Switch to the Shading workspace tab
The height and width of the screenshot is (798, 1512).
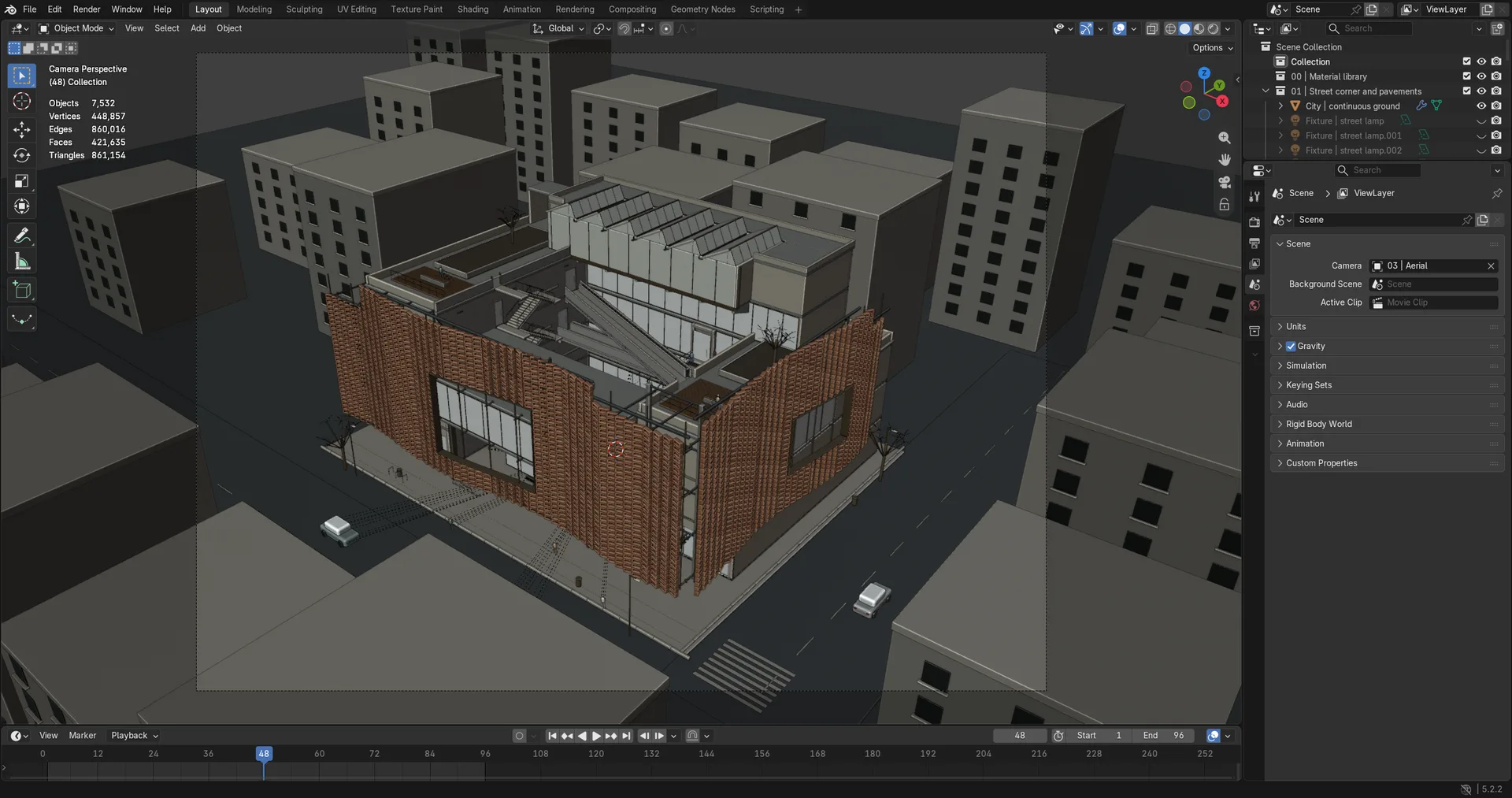click(472, 9)
